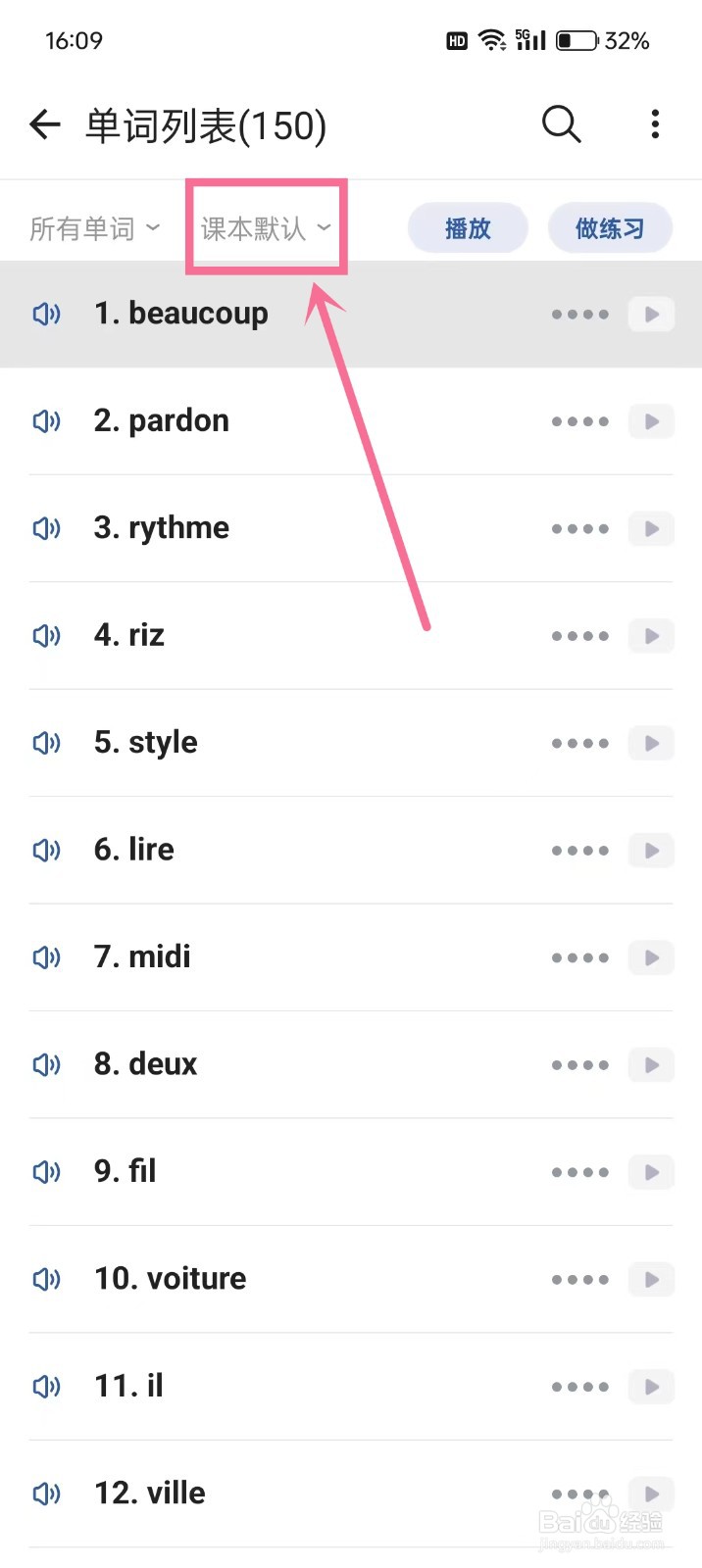Select word entry 9. fil
The image size is (702, 1568).
click(125, 1171)
